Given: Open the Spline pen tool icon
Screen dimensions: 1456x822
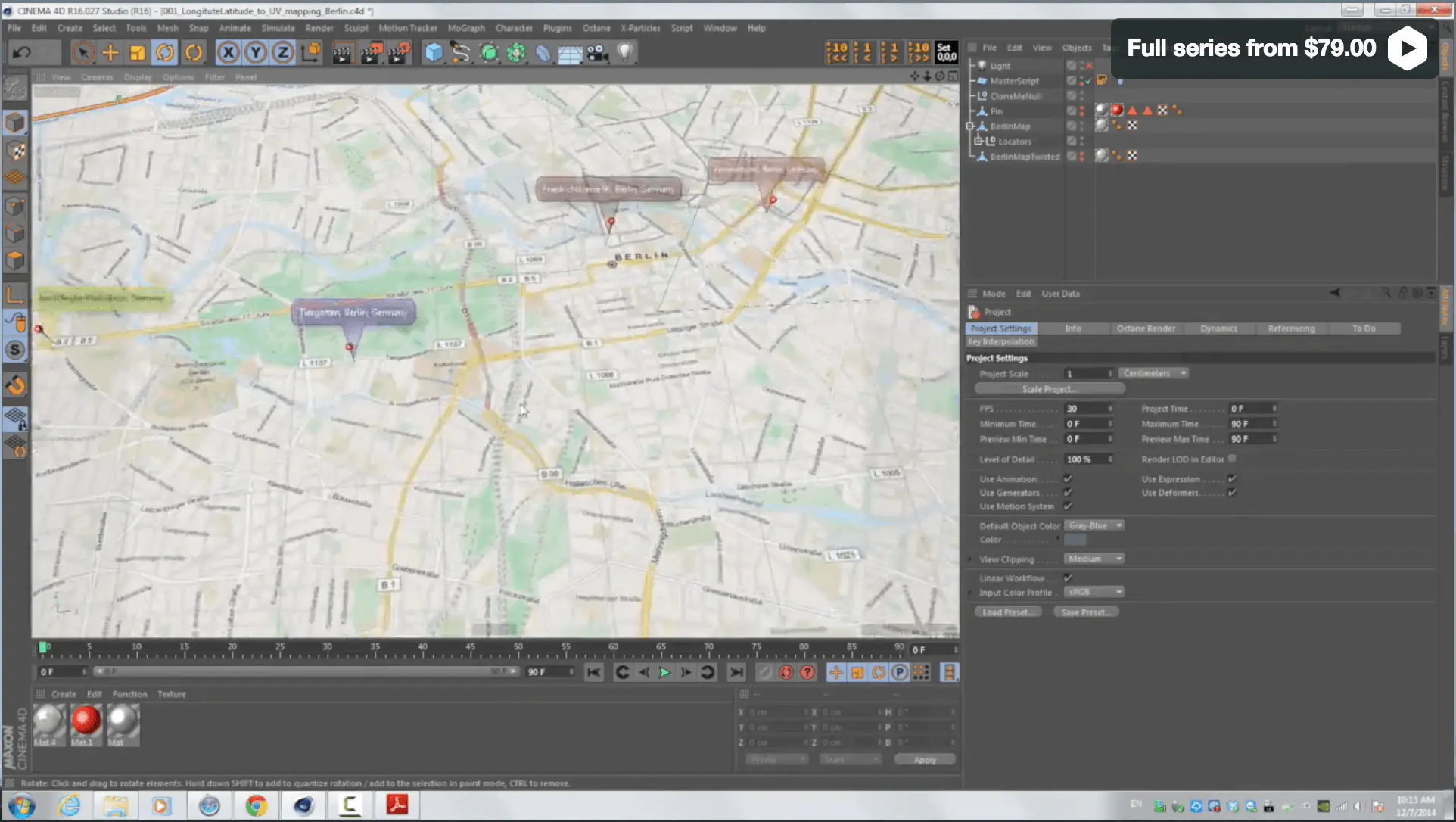Looking at the screenshot, I should pyautogui.click(x=461, y=52).
